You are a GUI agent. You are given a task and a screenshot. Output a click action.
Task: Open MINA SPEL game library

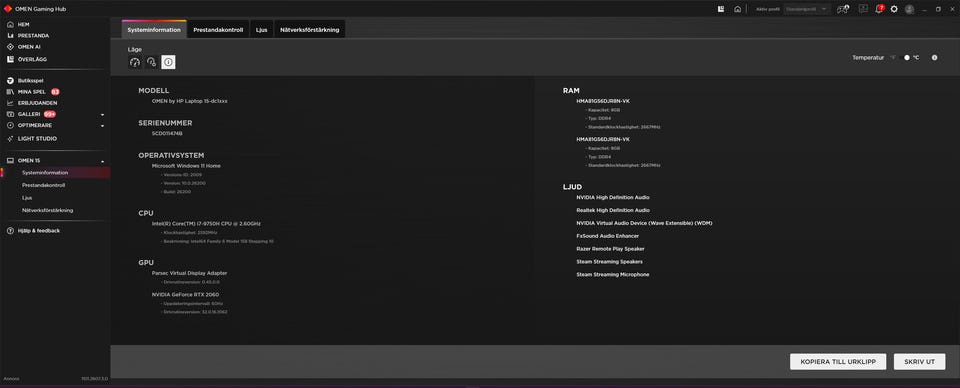[x=31, y=92]
